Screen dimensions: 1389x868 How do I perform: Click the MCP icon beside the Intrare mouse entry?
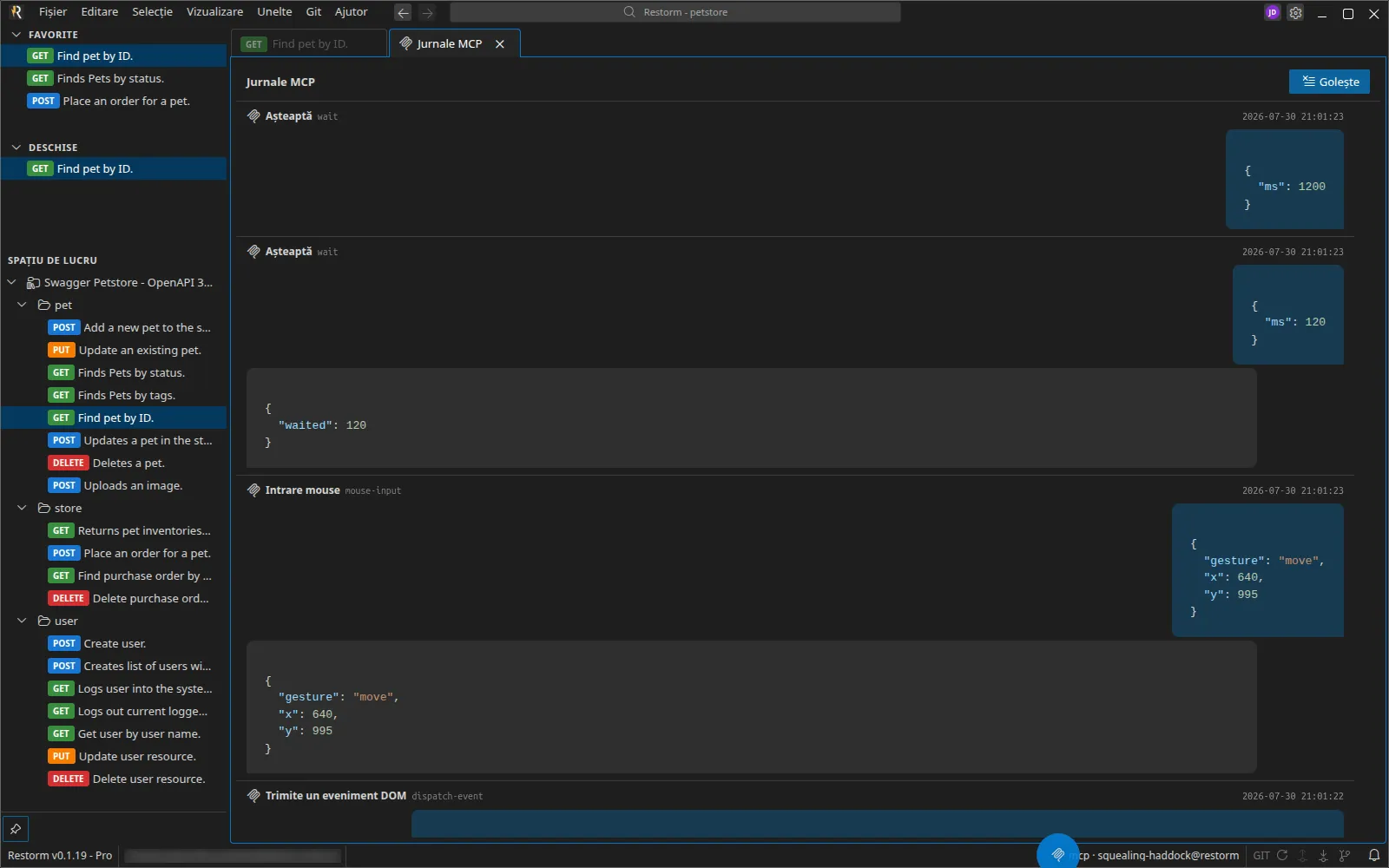click(253, 490)
